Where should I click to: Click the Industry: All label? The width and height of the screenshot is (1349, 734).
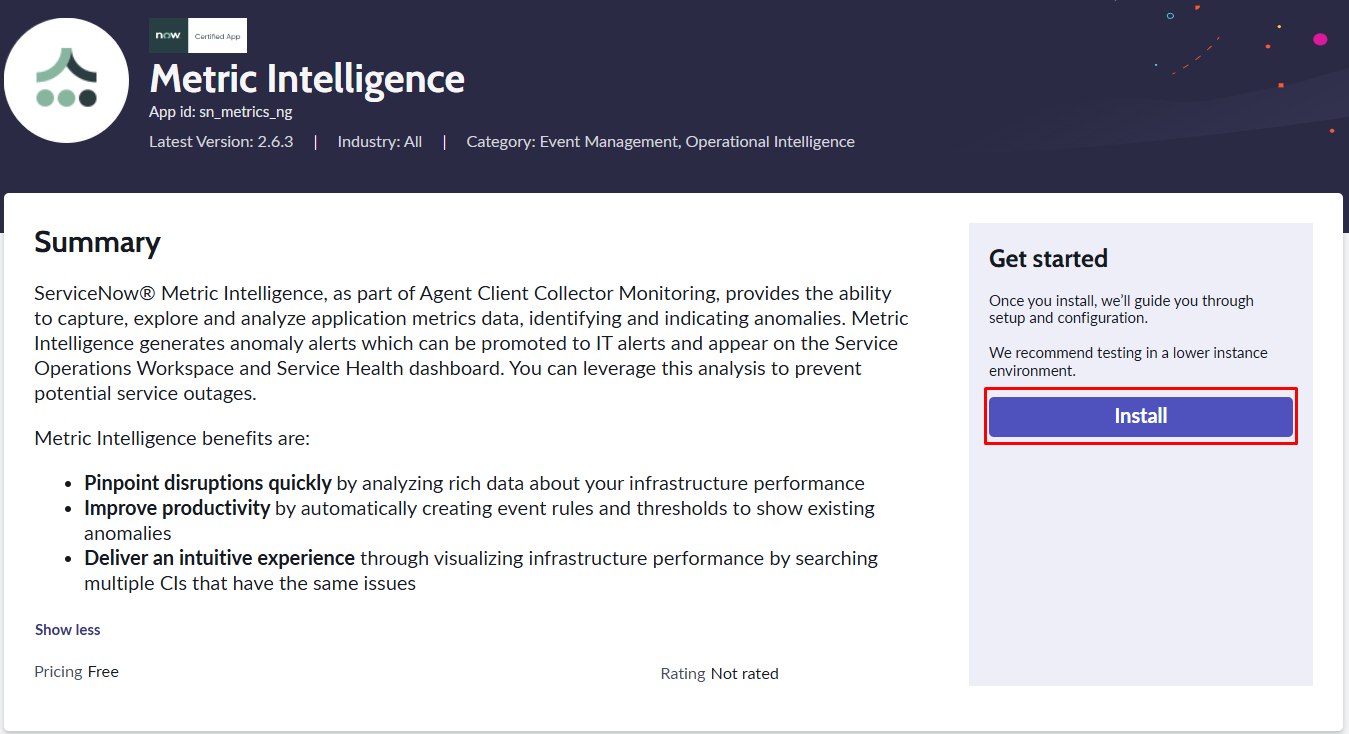380,142
